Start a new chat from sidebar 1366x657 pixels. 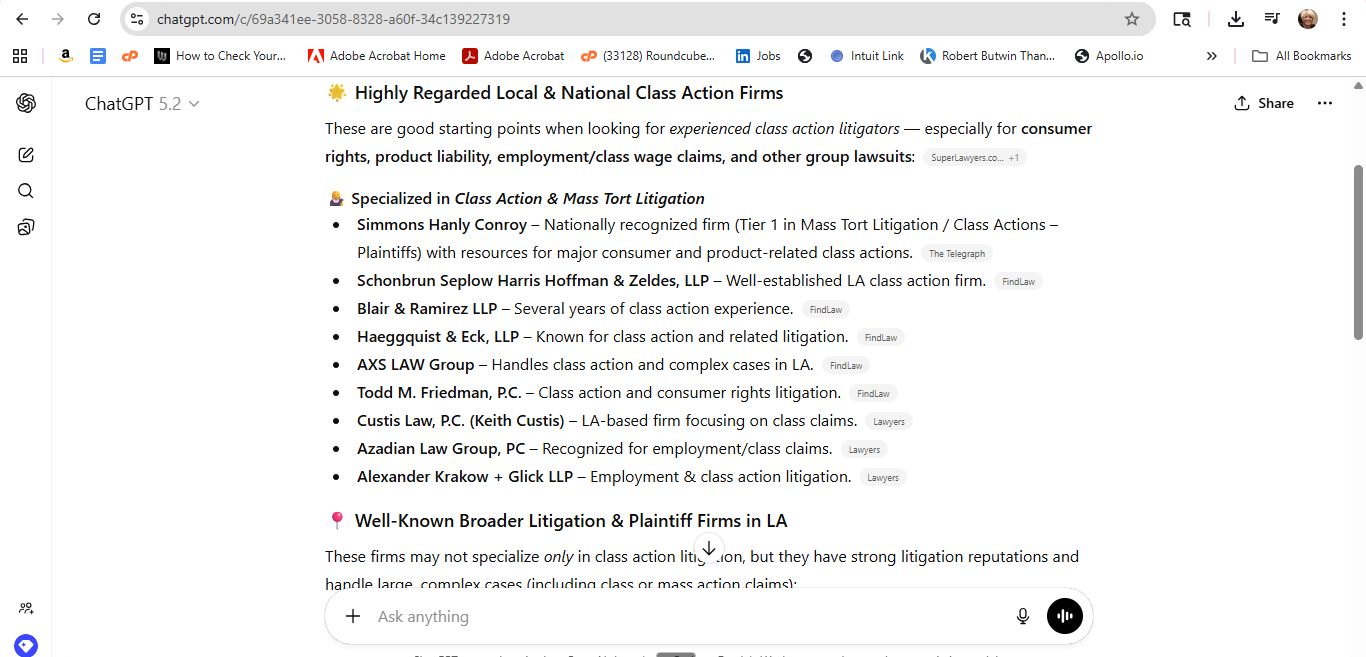click(26, 155)
